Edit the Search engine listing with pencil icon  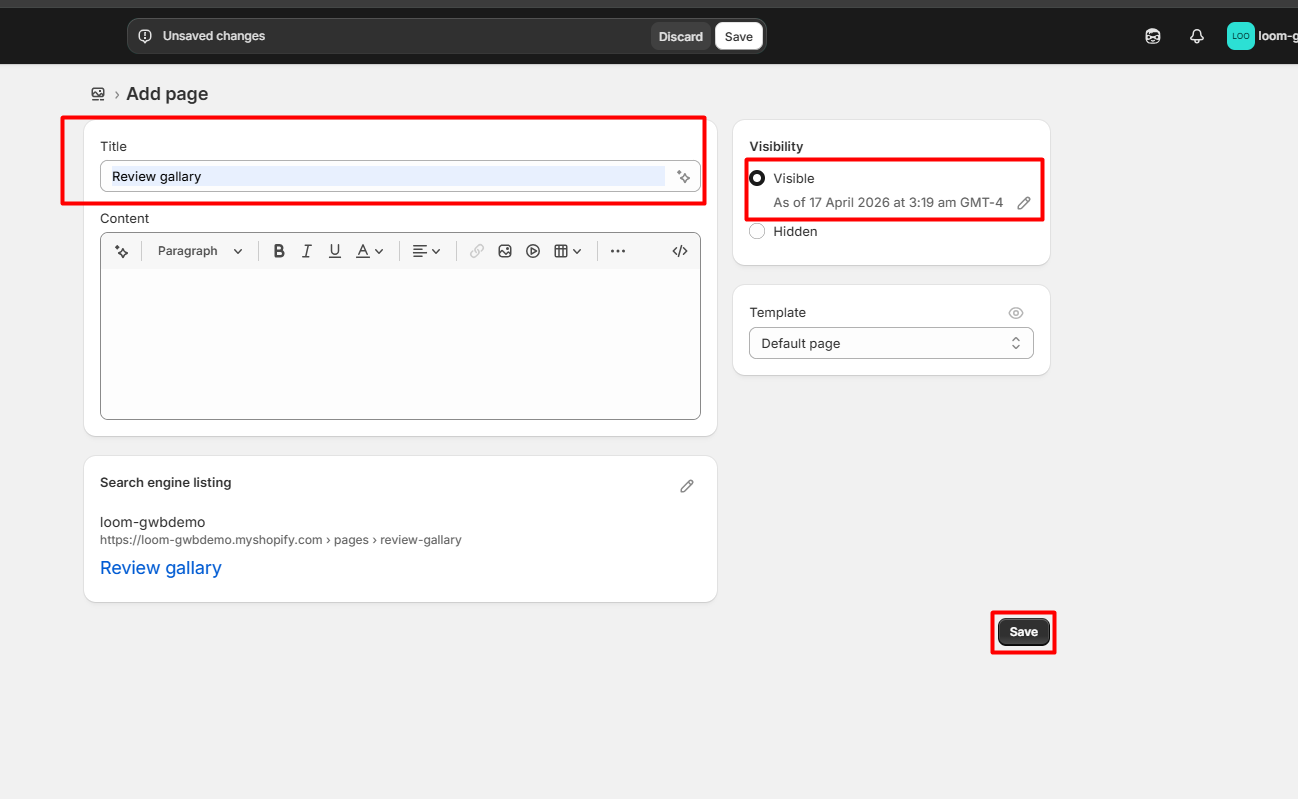(x=687, y=486)
